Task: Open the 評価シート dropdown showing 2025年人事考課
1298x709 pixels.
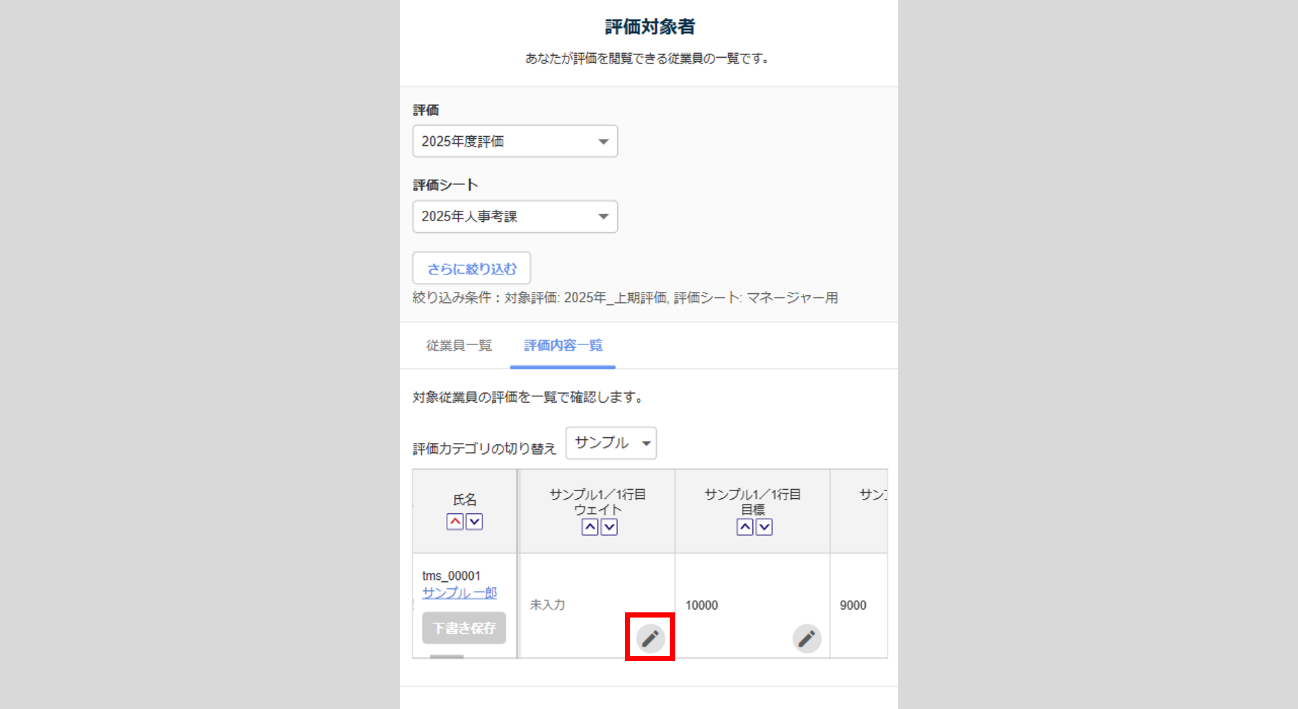Action: [515, 216]
